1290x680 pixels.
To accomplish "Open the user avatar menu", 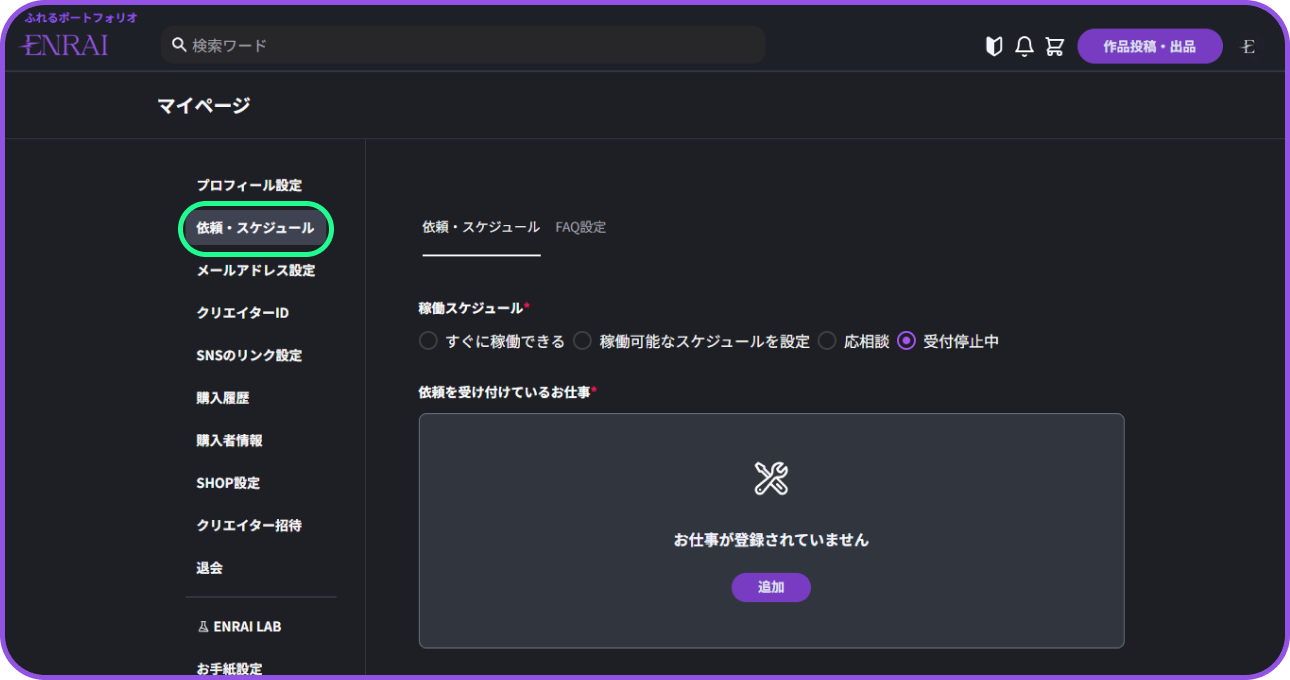I will point(1248,46).
